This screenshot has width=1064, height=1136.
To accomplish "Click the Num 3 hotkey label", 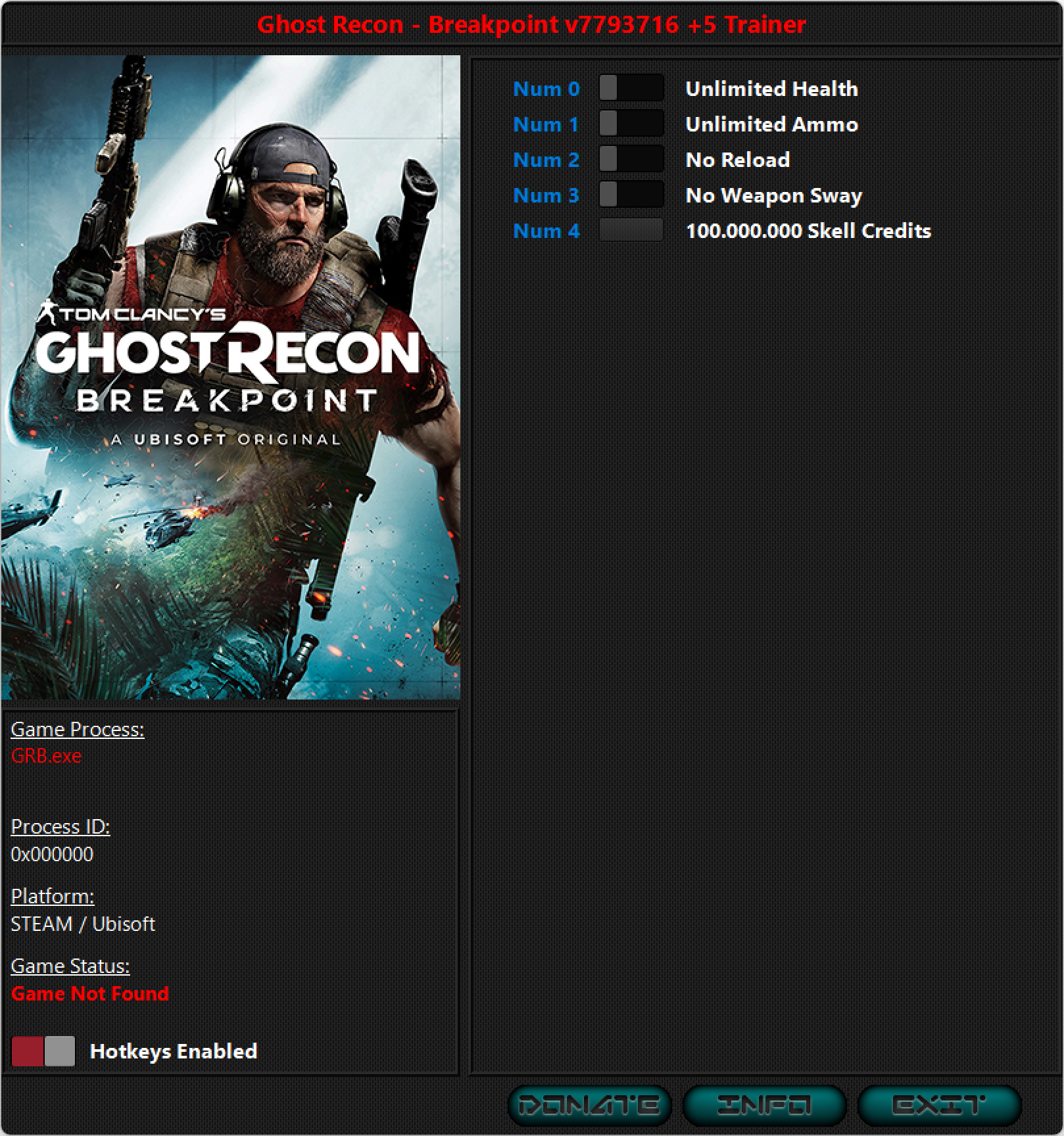I will (x=546, y=195).
